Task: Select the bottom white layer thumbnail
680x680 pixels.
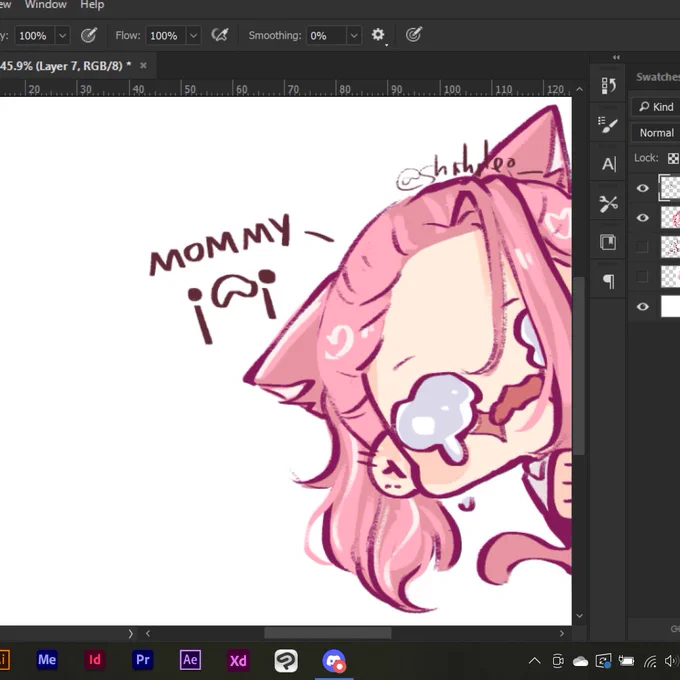Action: click(670, 306)
